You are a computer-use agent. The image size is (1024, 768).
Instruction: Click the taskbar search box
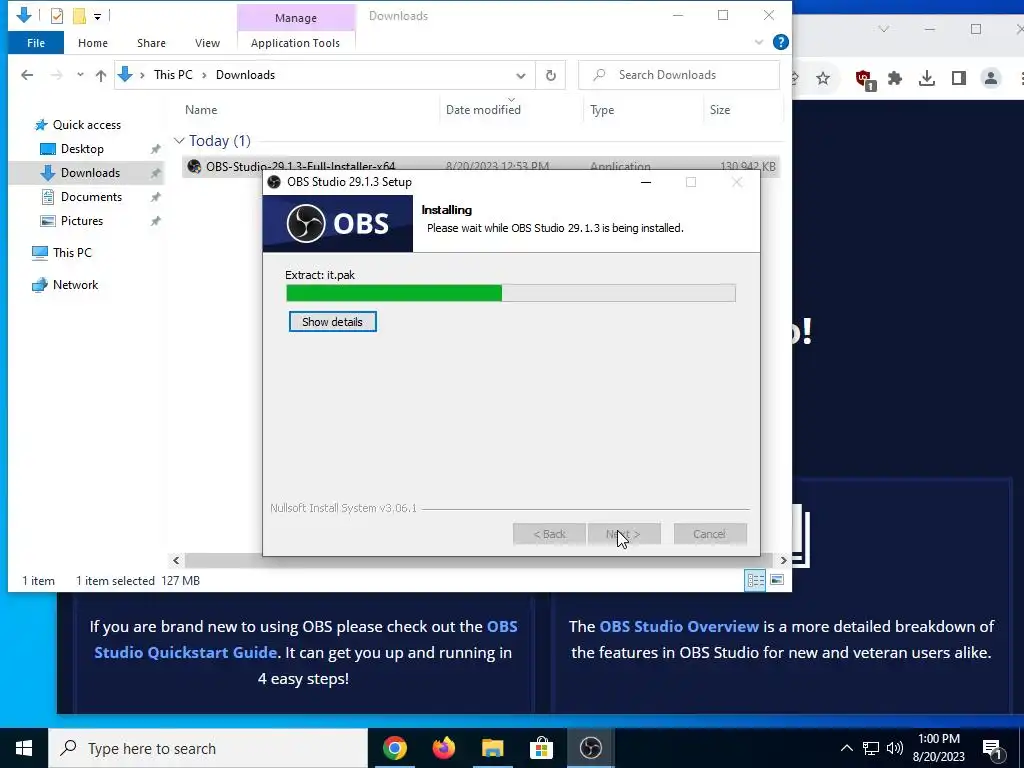click(x=208, y=748)
